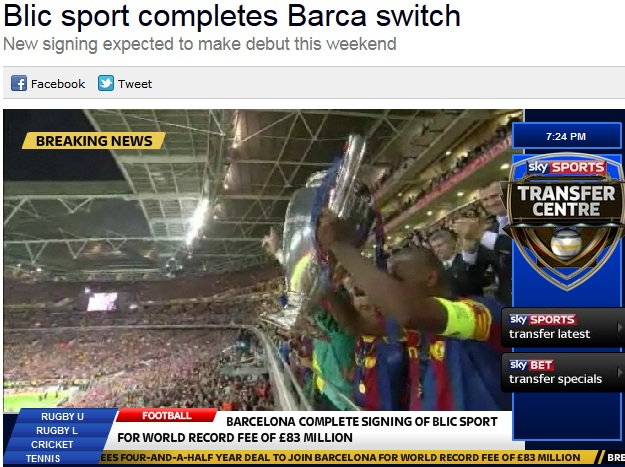Switch to the Tennis ticker tab
The image size is (625, 467).
pos(43,459)
